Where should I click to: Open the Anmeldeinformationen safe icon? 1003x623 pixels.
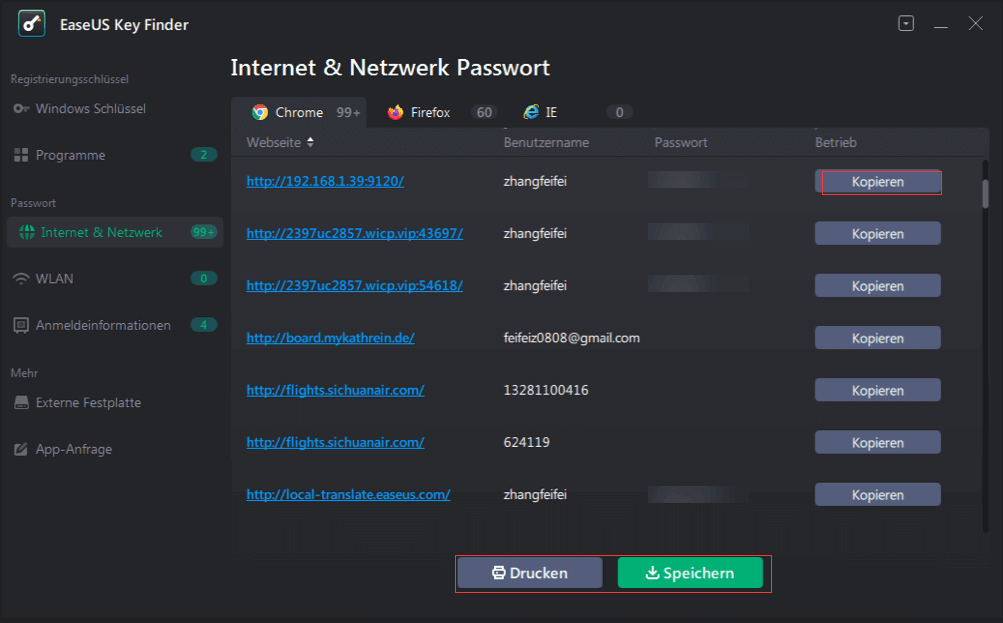pos(21,325)
